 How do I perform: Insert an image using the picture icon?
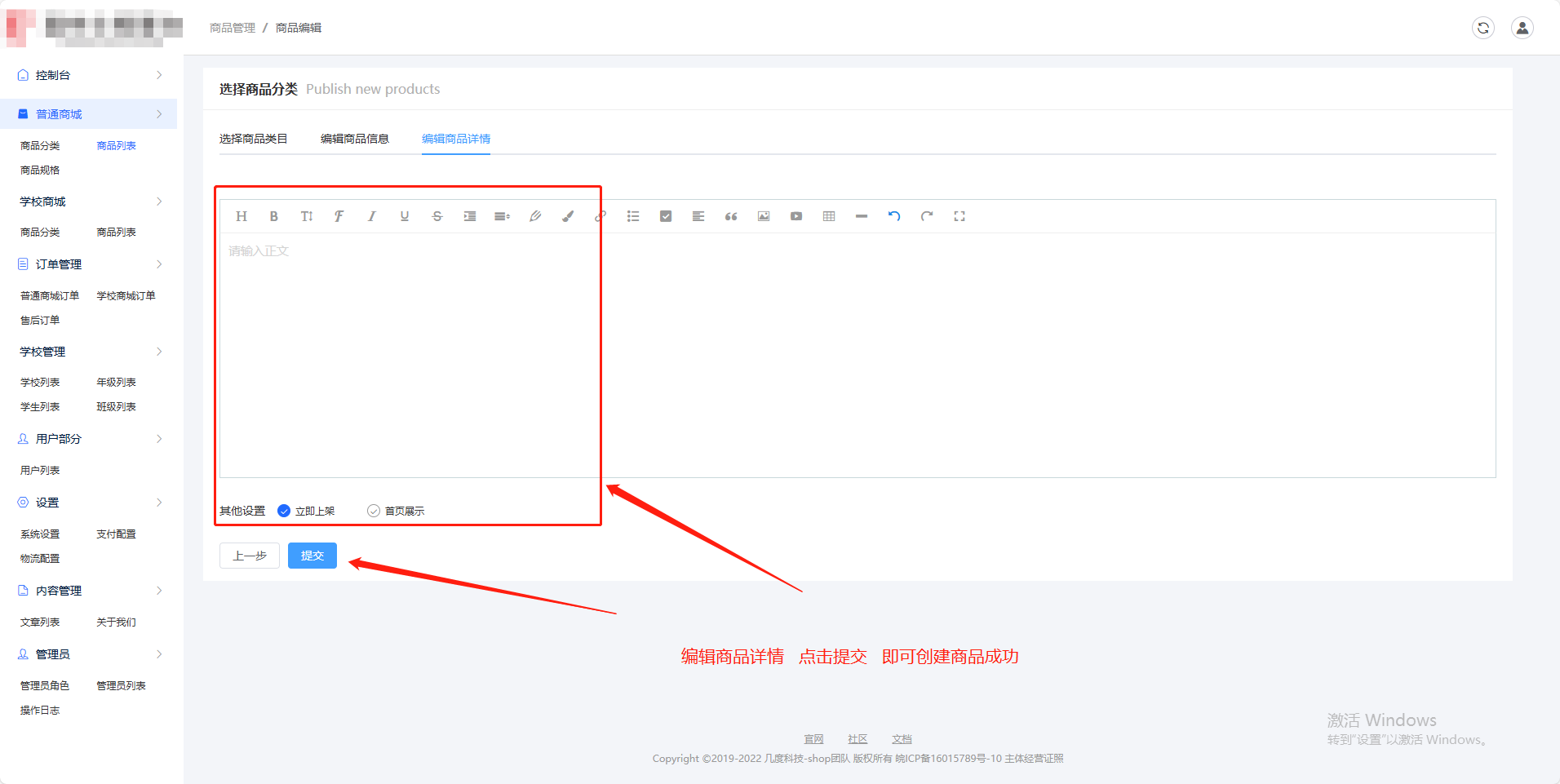764,216
